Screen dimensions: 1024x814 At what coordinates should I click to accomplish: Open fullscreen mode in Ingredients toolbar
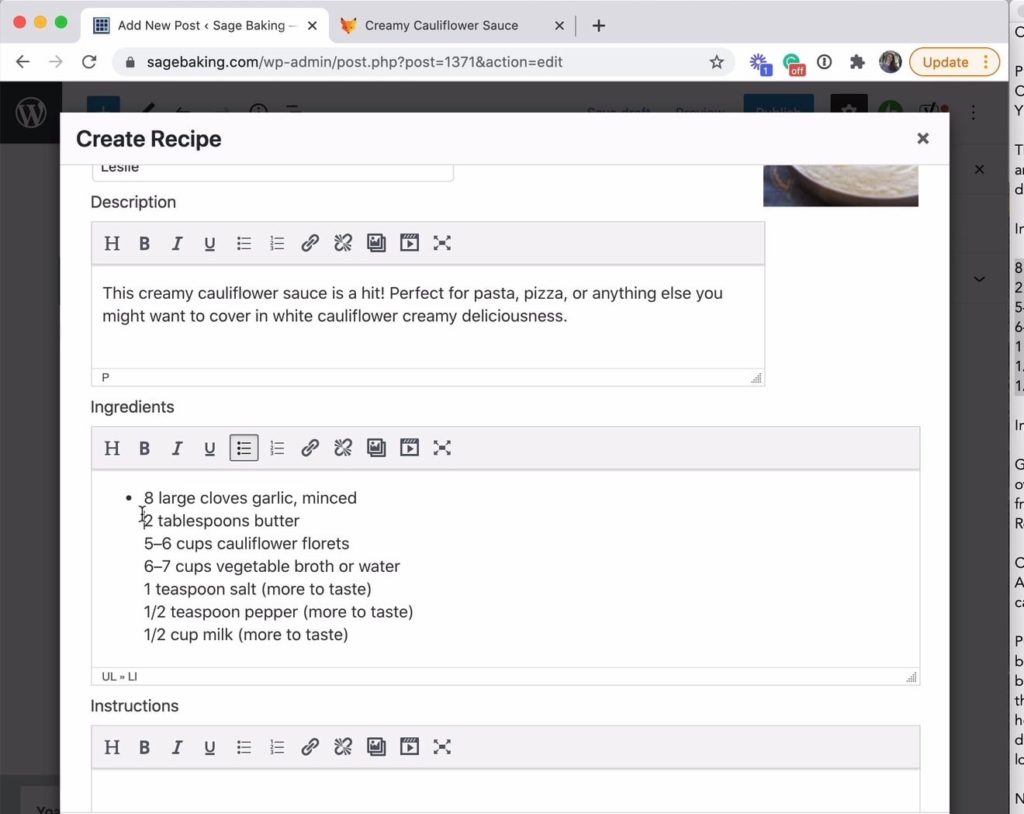click(442, 448)
